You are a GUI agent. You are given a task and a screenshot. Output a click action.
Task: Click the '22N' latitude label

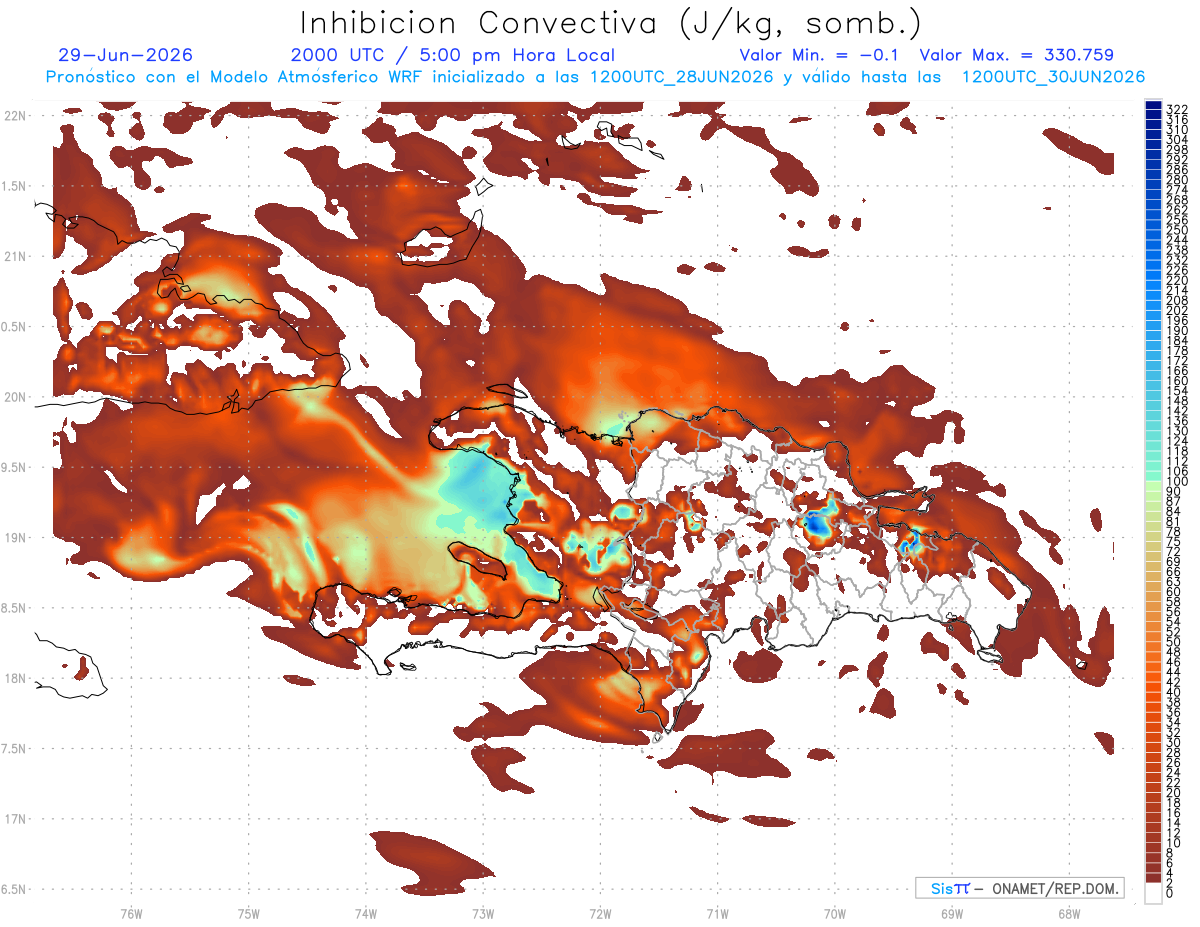(15, 116)
